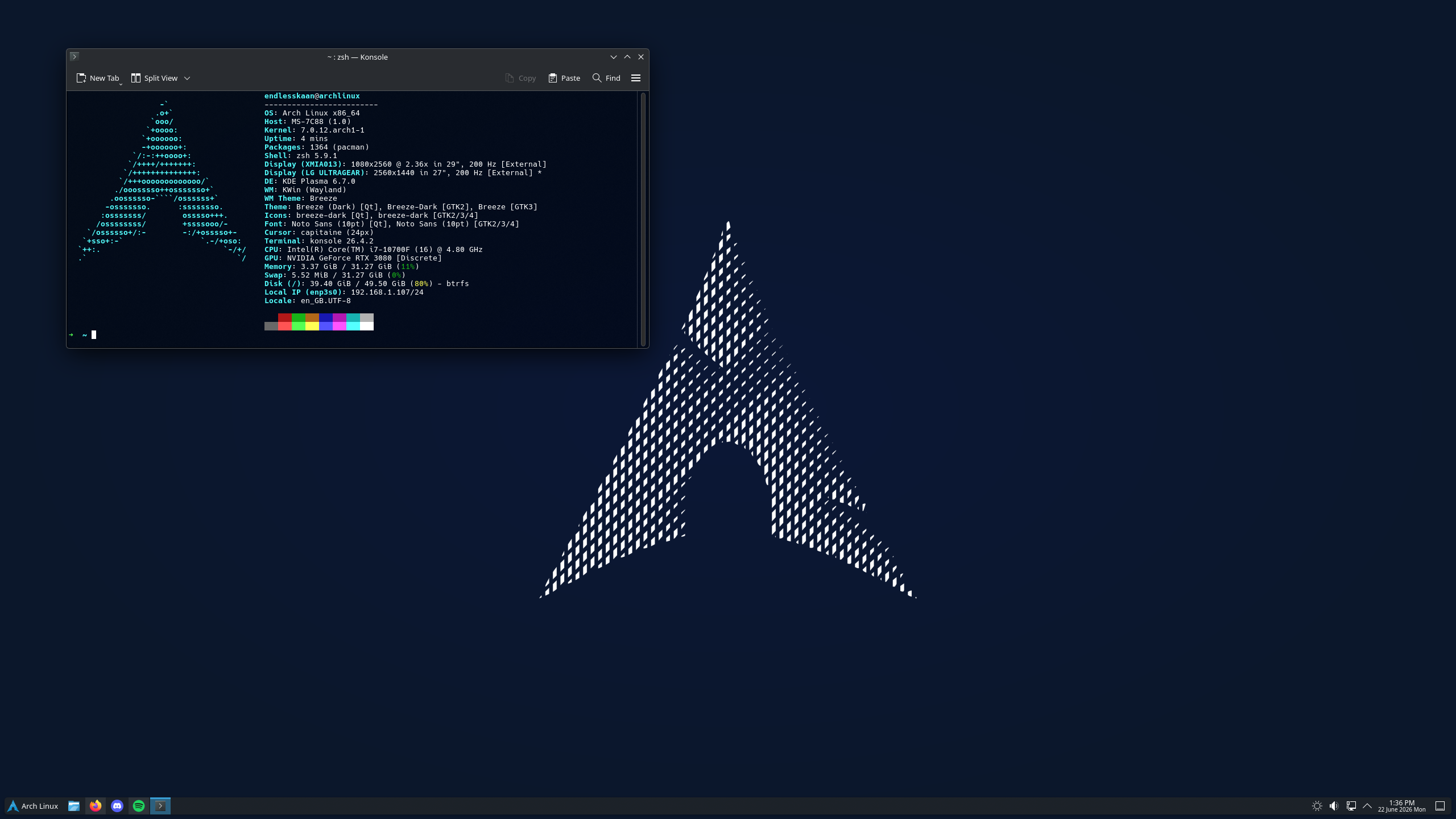Paste clipboard with the Paste button
This screenshot has height=819, width=1456.
(564, 78)
